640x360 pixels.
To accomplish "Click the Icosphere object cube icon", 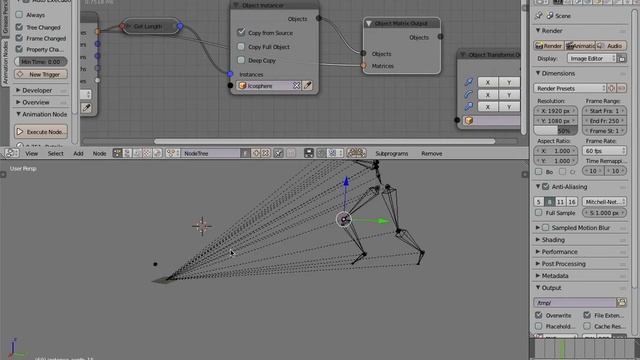I will [242, 86].
